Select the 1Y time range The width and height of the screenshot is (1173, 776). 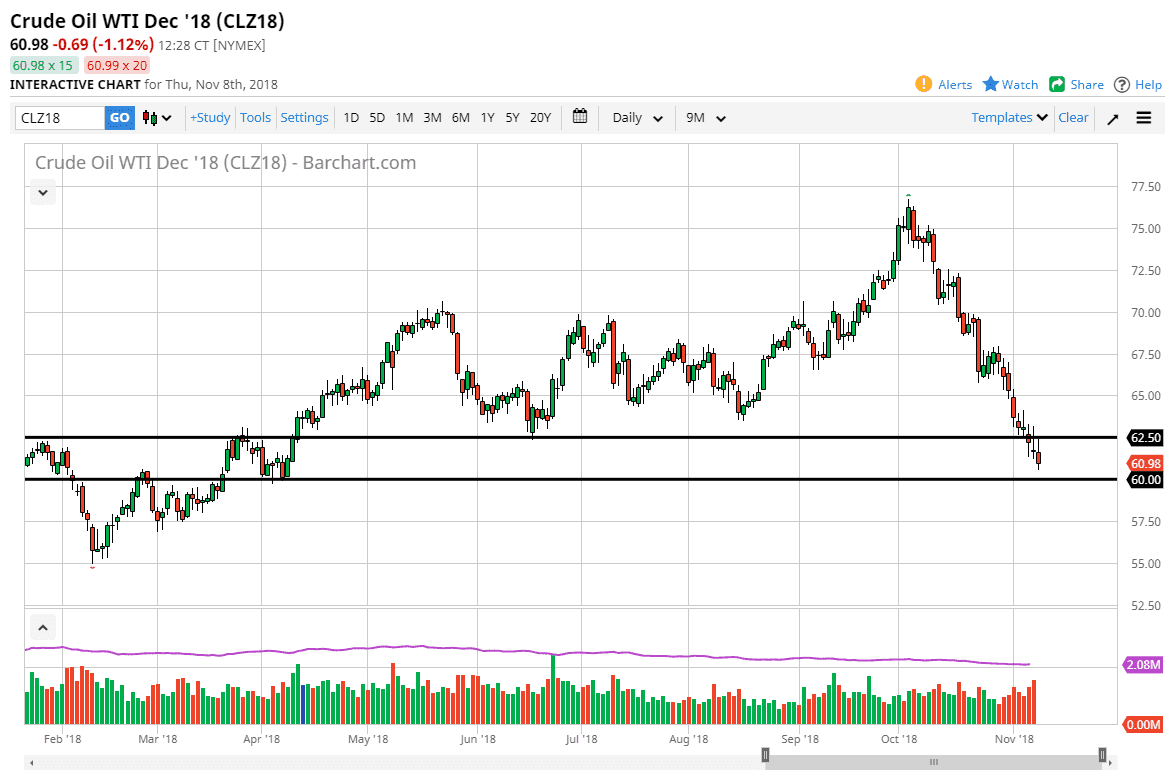[x=487, y=117]
